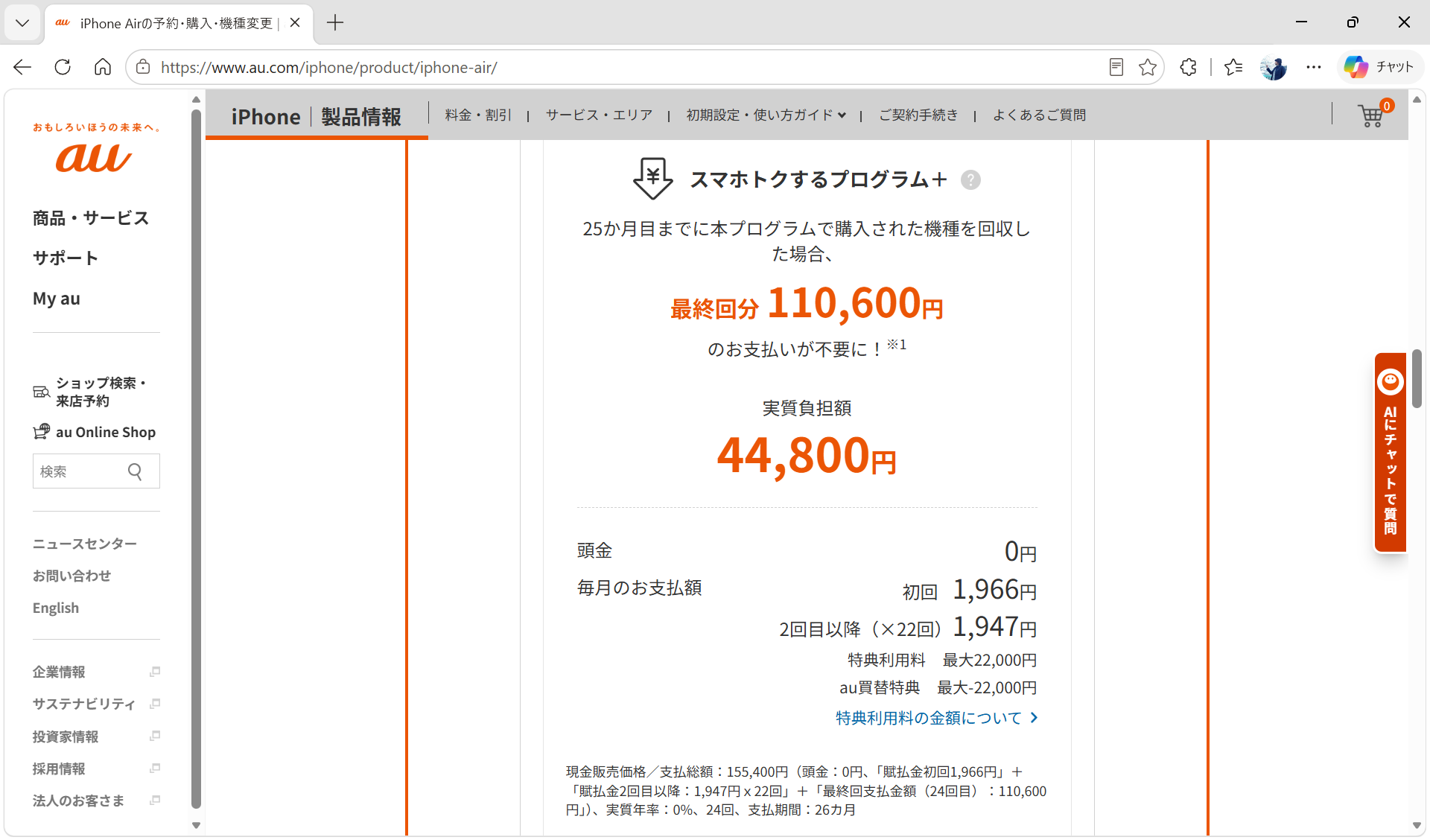Close the iPhone Air tab

[x=295, y=23]
